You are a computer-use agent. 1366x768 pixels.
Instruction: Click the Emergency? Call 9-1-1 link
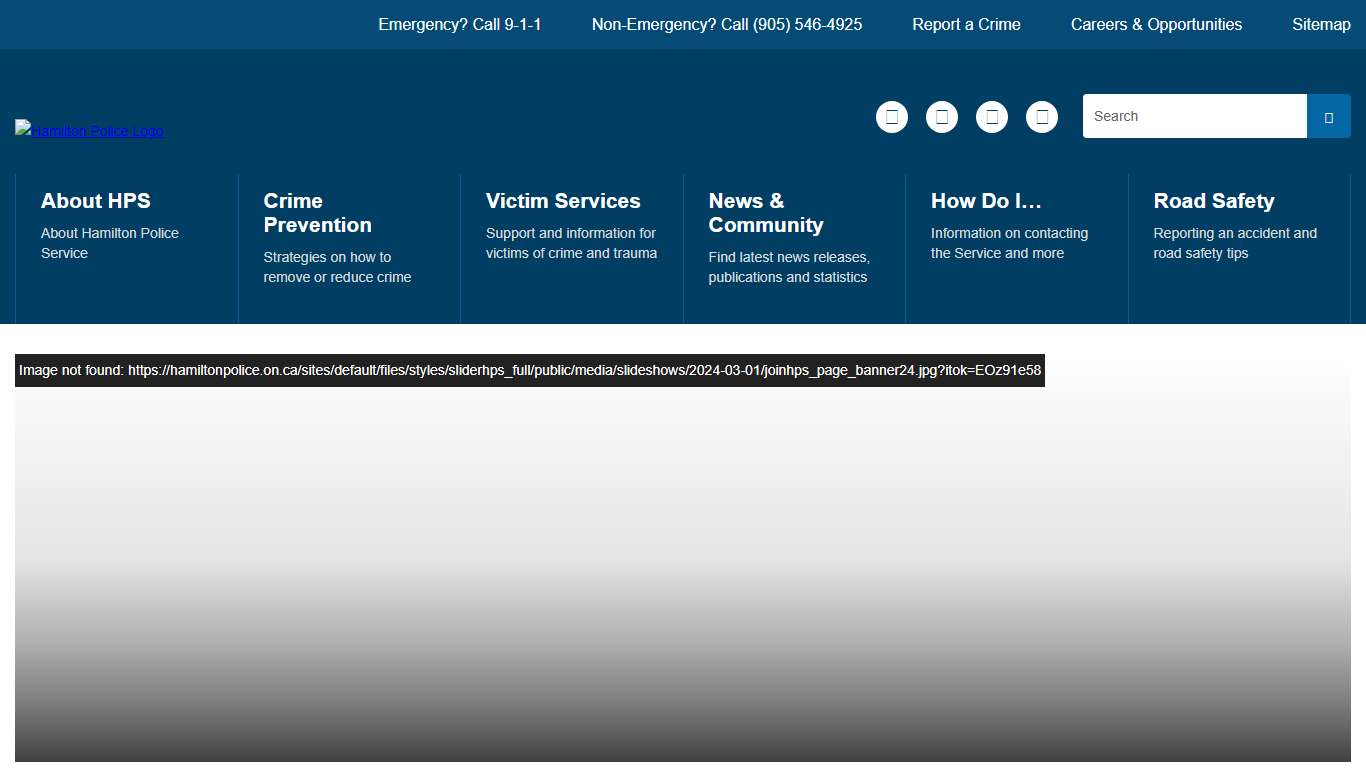tap(460, 24)
